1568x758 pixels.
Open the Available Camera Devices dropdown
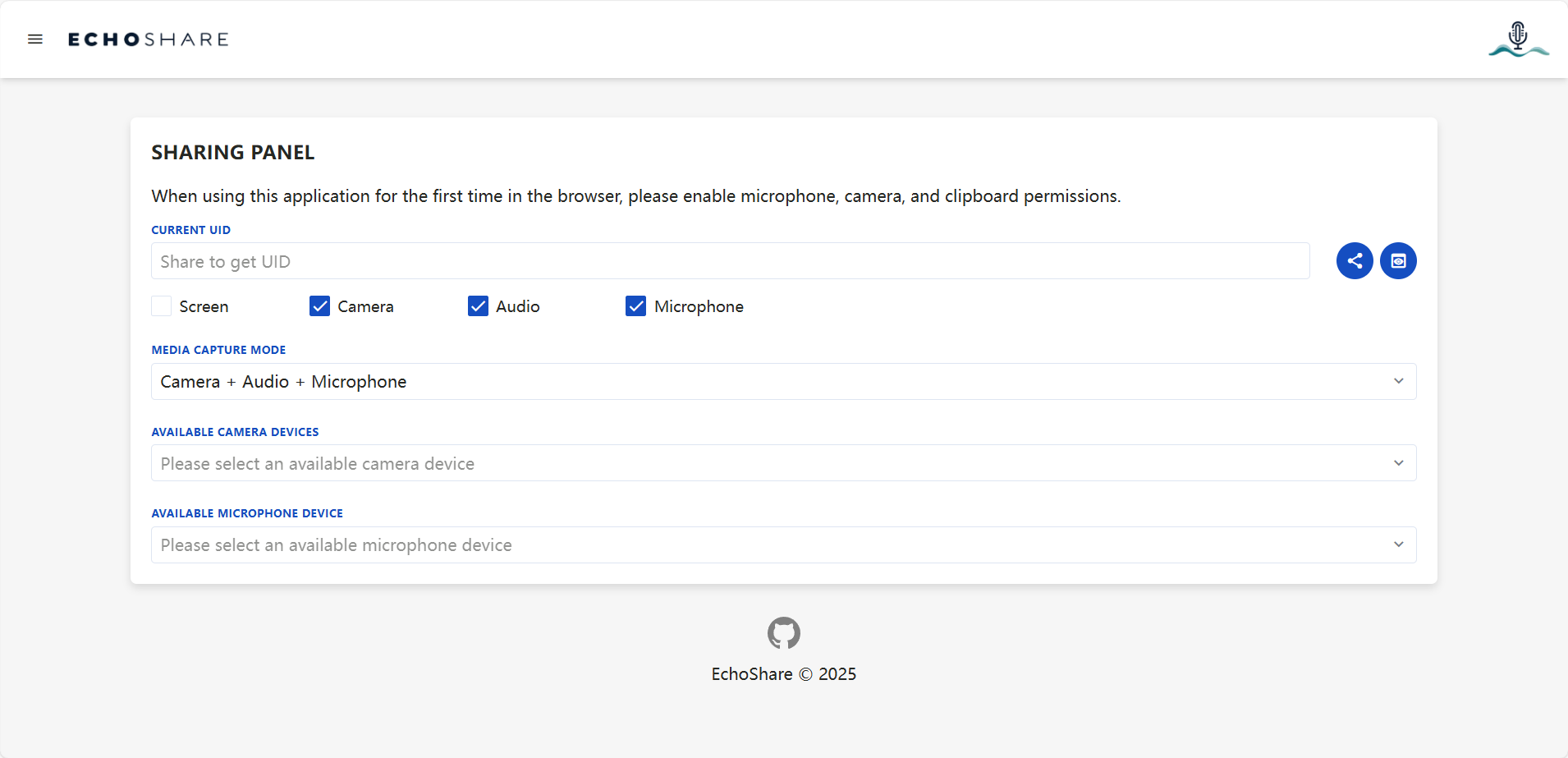click(x=784, y=463)
